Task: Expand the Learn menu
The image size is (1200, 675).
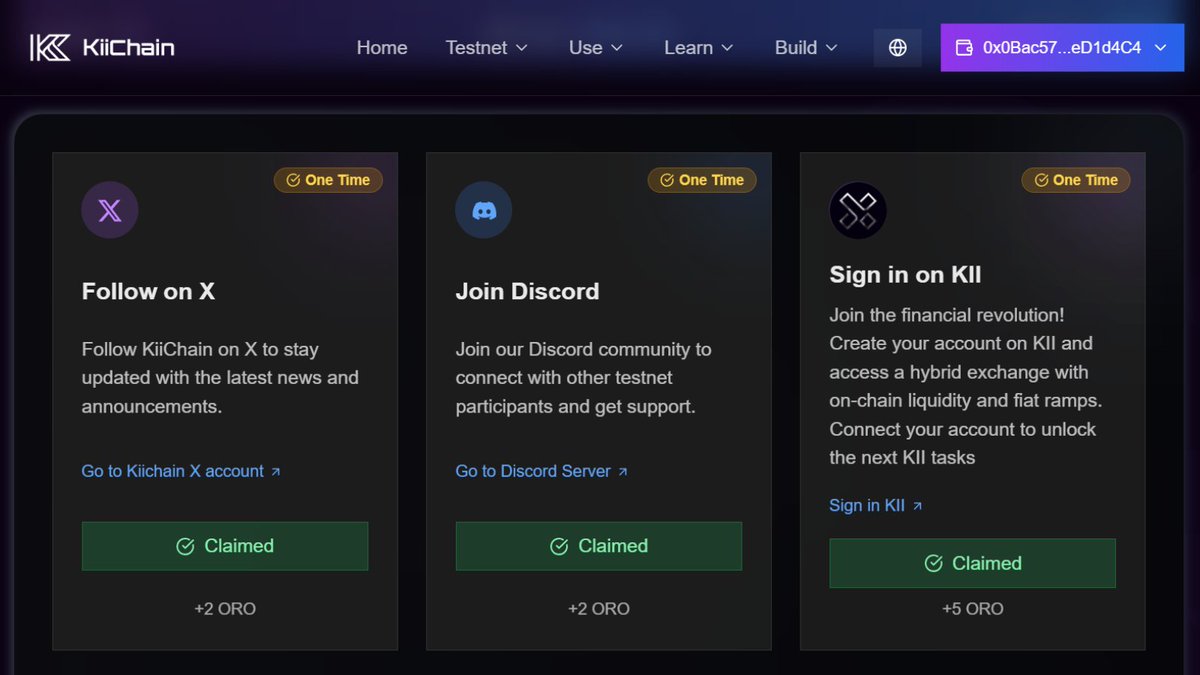Action: [x=699, y=47]
